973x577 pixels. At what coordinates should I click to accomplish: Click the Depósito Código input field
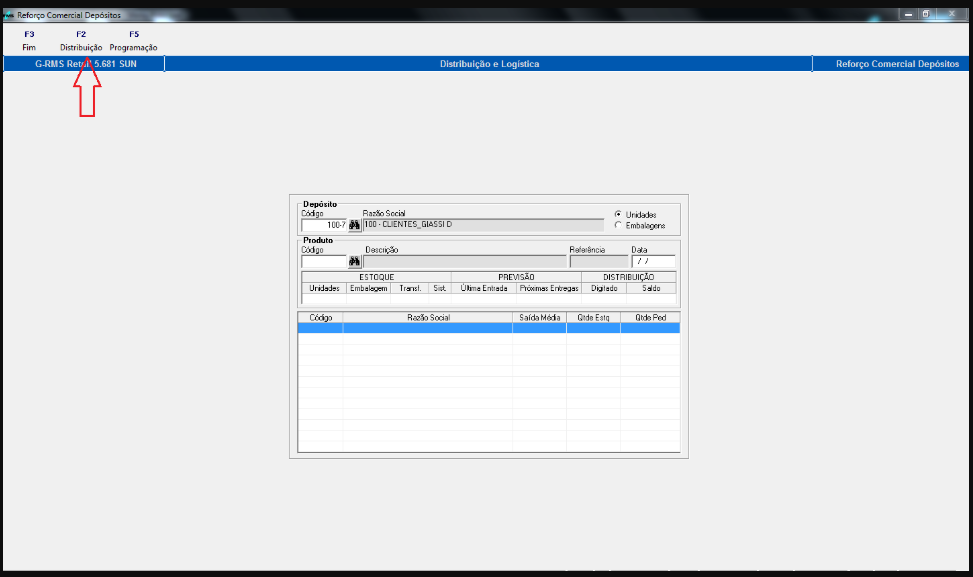point(324,225)
